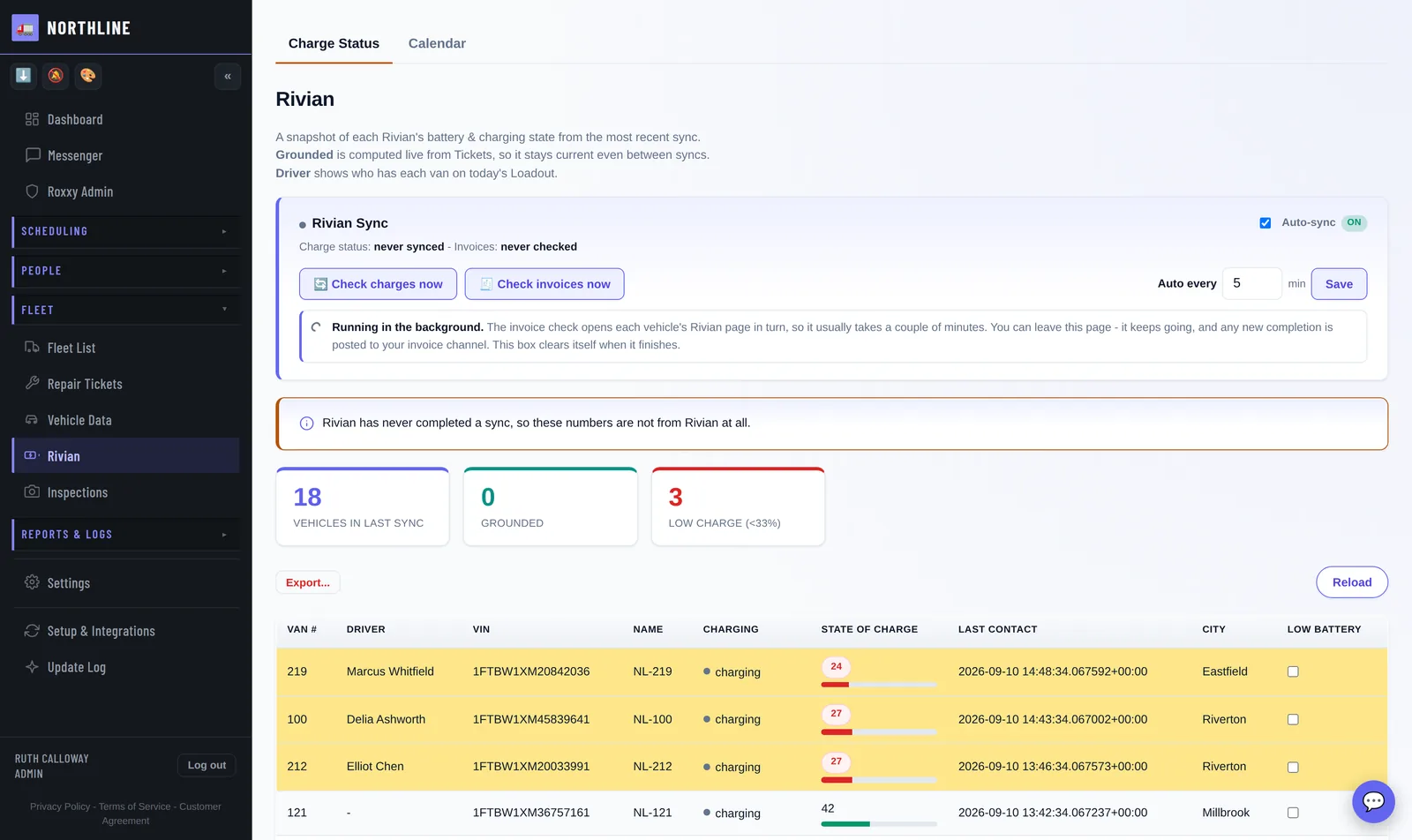Click VIN 1FTBW1XM36757161
Image resolution: width=1412 pixels, height=840 pixels.
click(x=531, y=813)
